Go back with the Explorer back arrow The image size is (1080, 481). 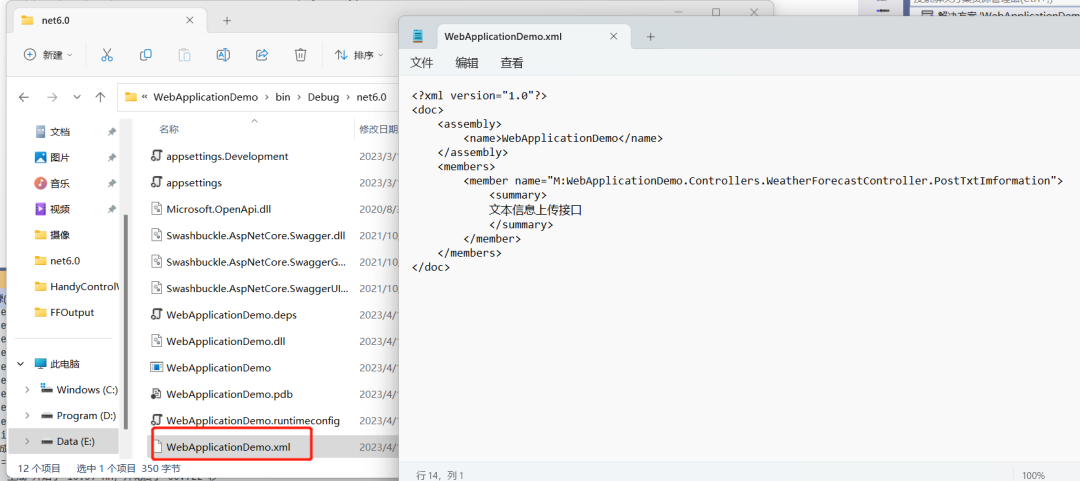click(24, 97)
